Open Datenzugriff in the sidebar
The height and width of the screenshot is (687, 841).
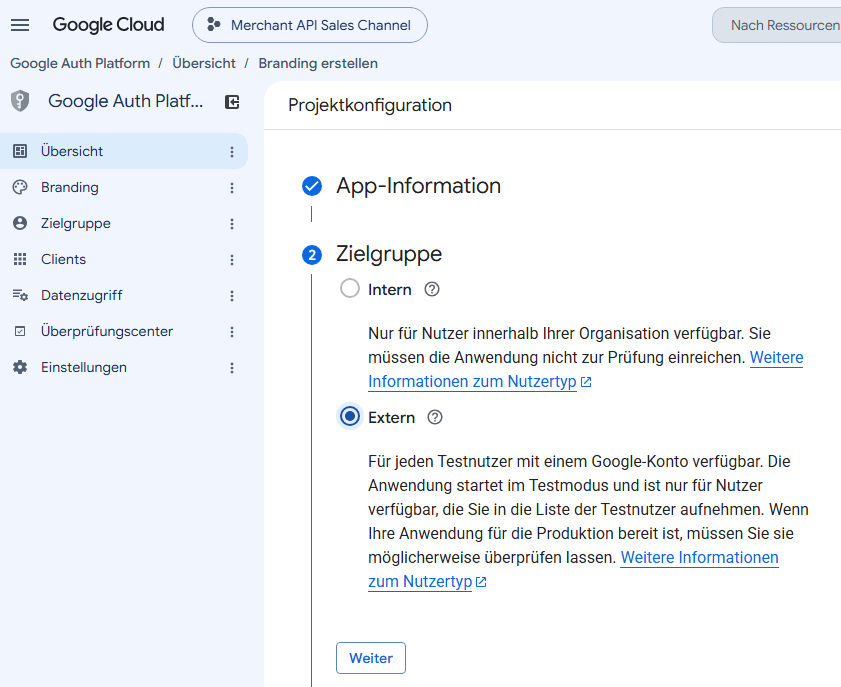[124, 295]
